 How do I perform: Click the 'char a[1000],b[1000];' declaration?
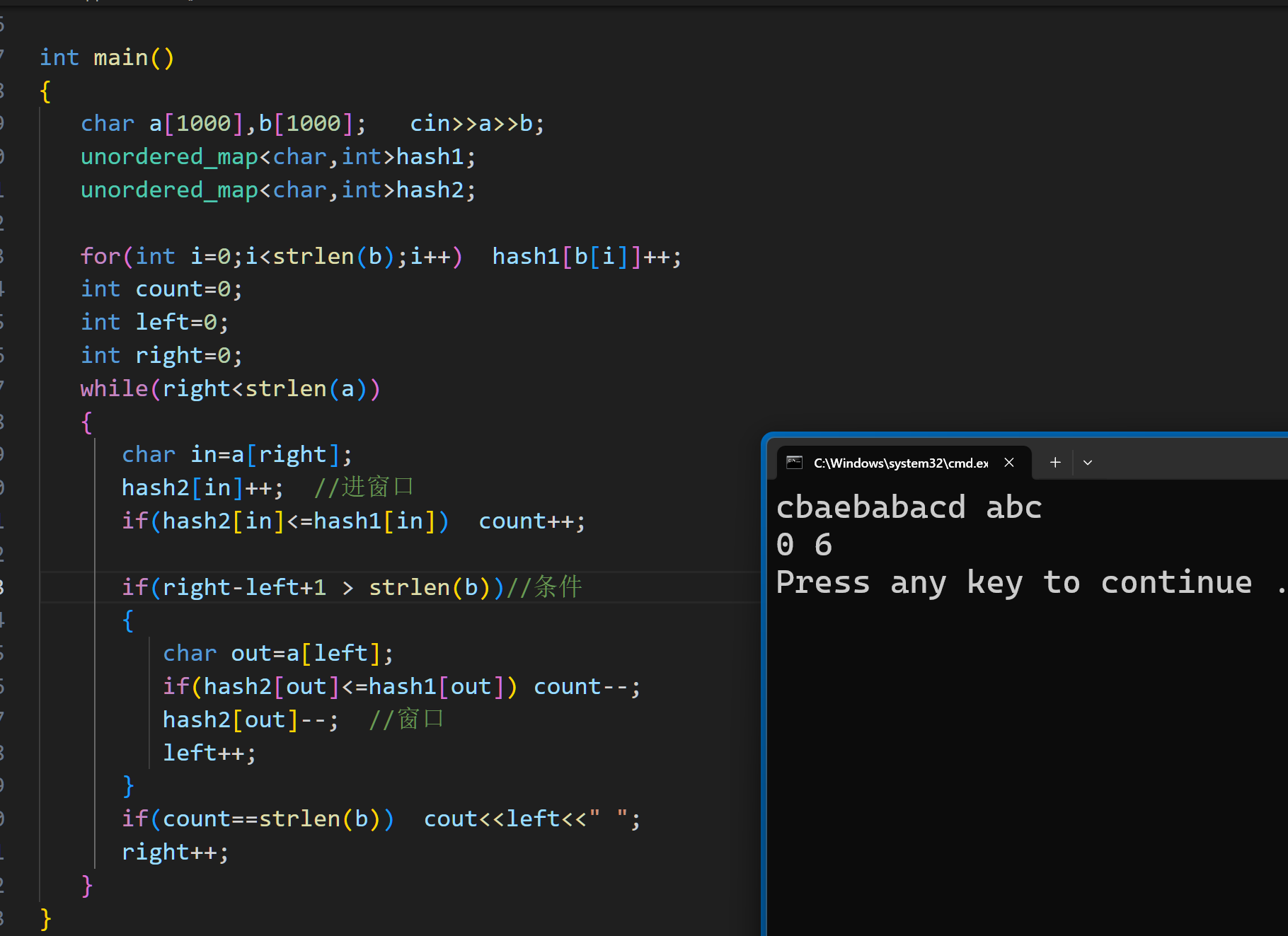coord(224,124)
